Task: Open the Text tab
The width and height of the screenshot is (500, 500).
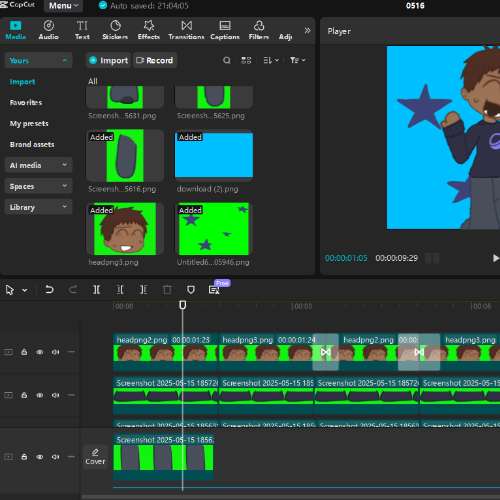Action: [x=82, y=30]
